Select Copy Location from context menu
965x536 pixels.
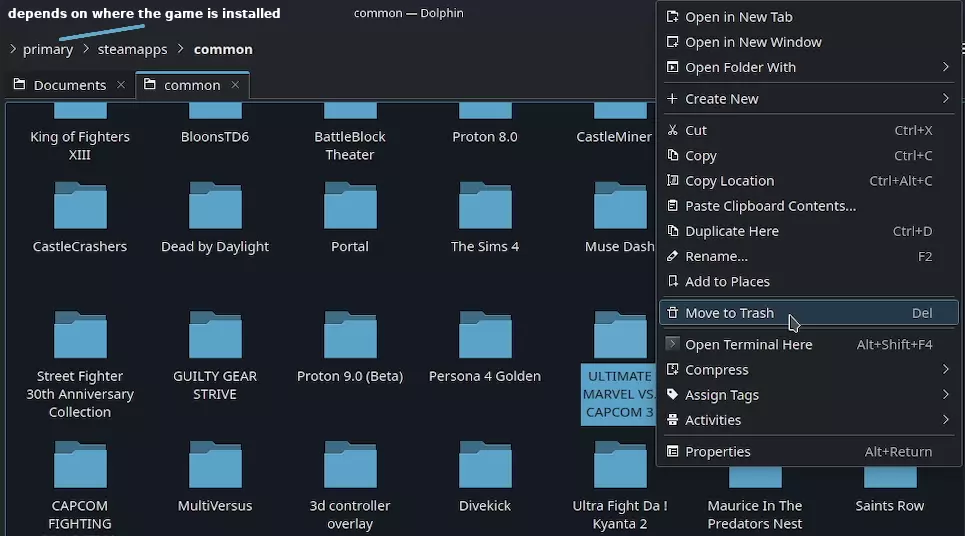click(x=809, y=180)
